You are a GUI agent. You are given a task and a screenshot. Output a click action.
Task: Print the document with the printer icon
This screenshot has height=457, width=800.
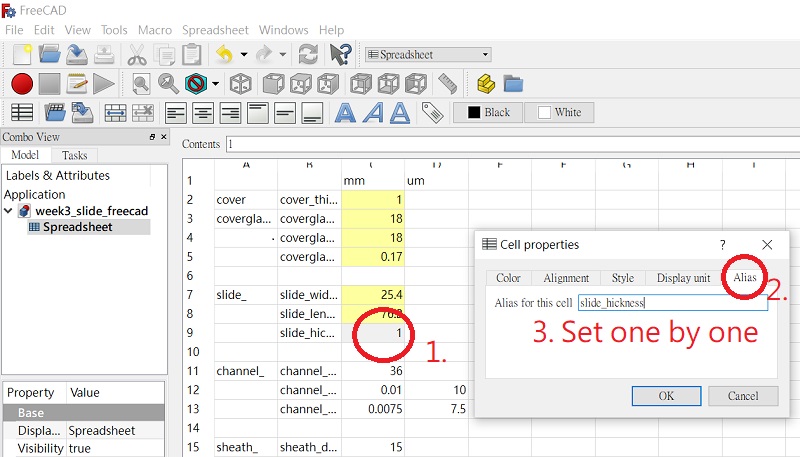tap(104, 54)
